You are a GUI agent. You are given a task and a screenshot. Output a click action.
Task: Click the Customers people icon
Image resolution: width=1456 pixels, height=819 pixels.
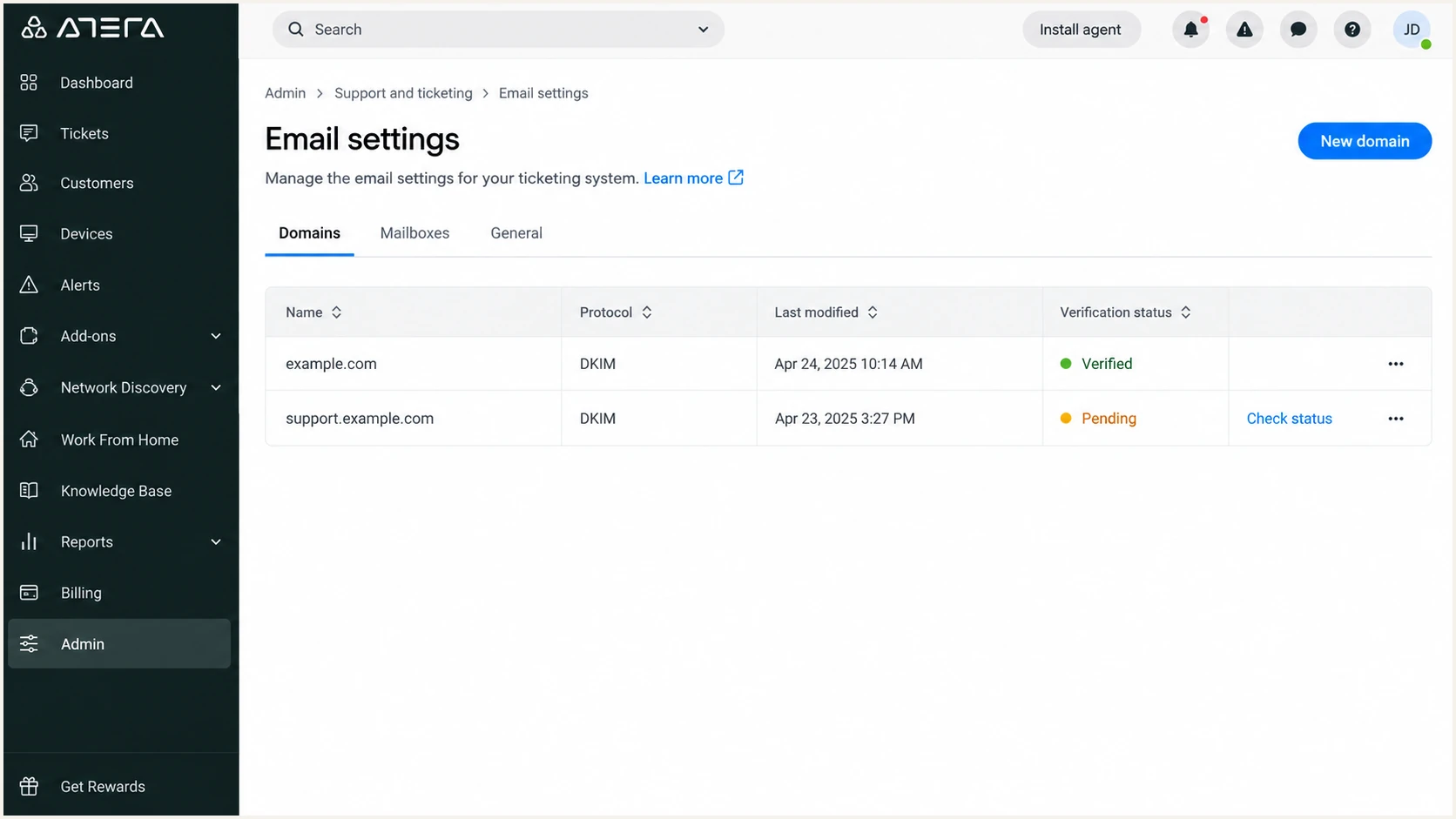[29, 183]
